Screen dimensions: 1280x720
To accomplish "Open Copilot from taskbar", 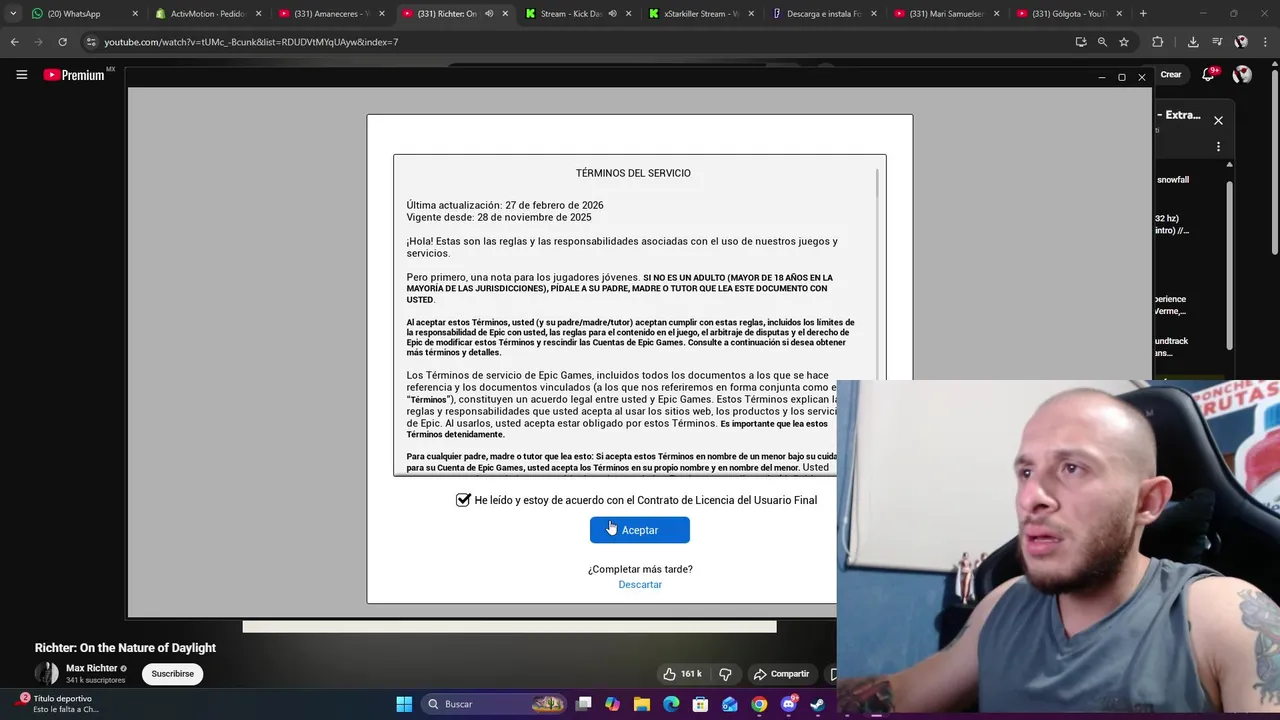I will (613, 704).
